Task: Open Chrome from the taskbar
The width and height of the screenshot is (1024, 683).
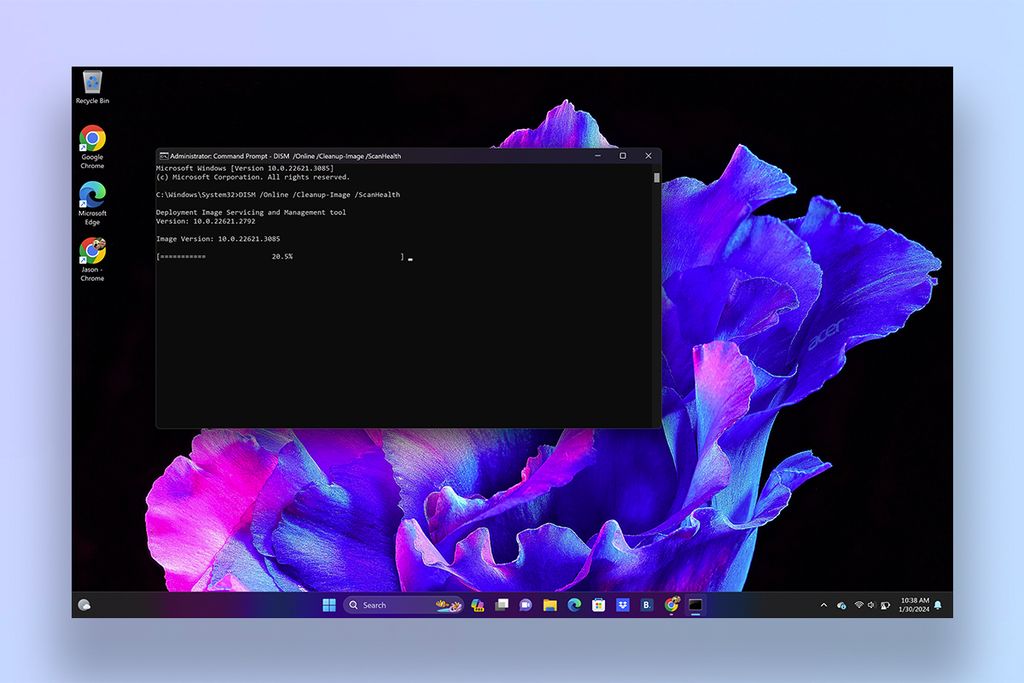Action: (x=672, y=605)
